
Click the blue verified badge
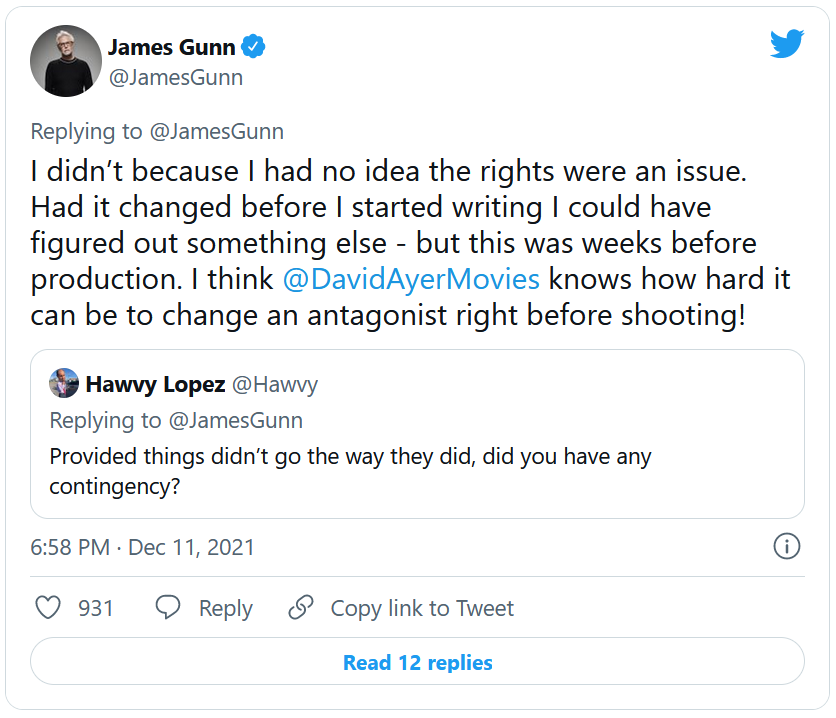coord(255,46)
